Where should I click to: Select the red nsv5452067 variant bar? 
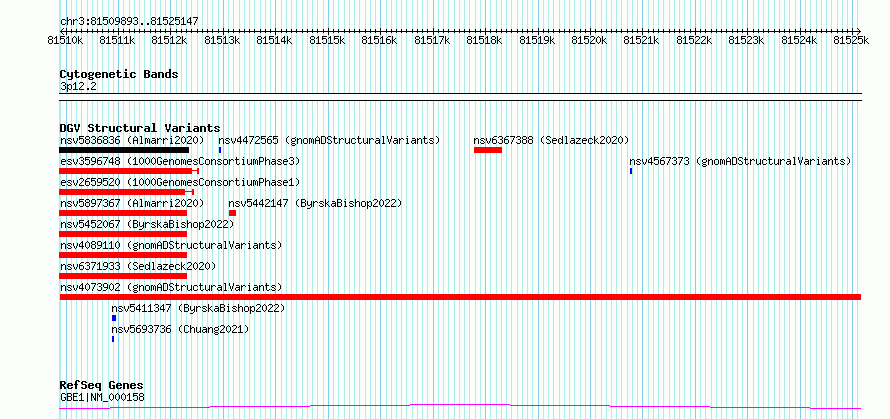tap(123, 234)
